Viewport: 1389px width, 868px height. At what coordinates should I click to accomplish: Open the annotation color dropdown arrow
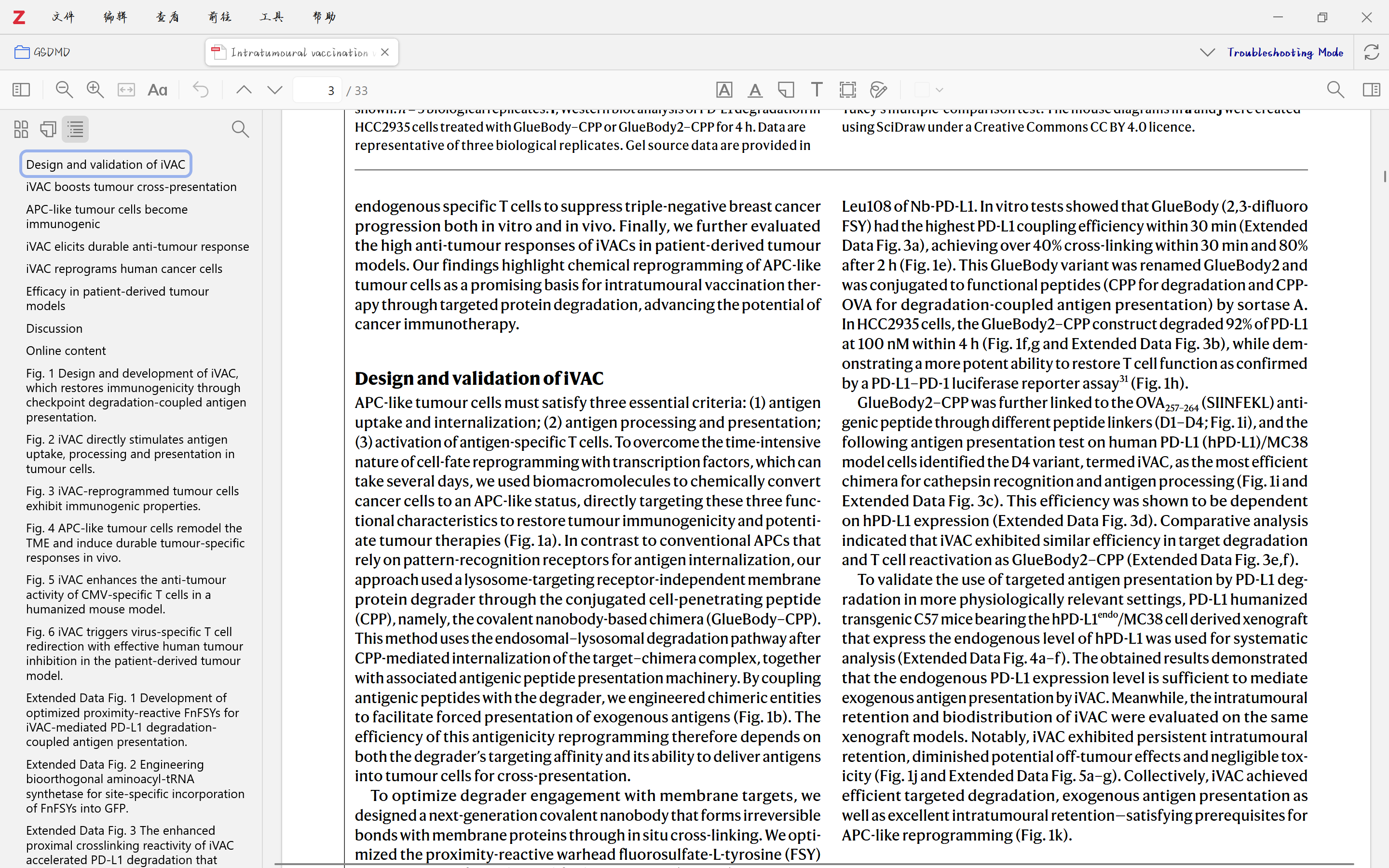tap(939, 90)
